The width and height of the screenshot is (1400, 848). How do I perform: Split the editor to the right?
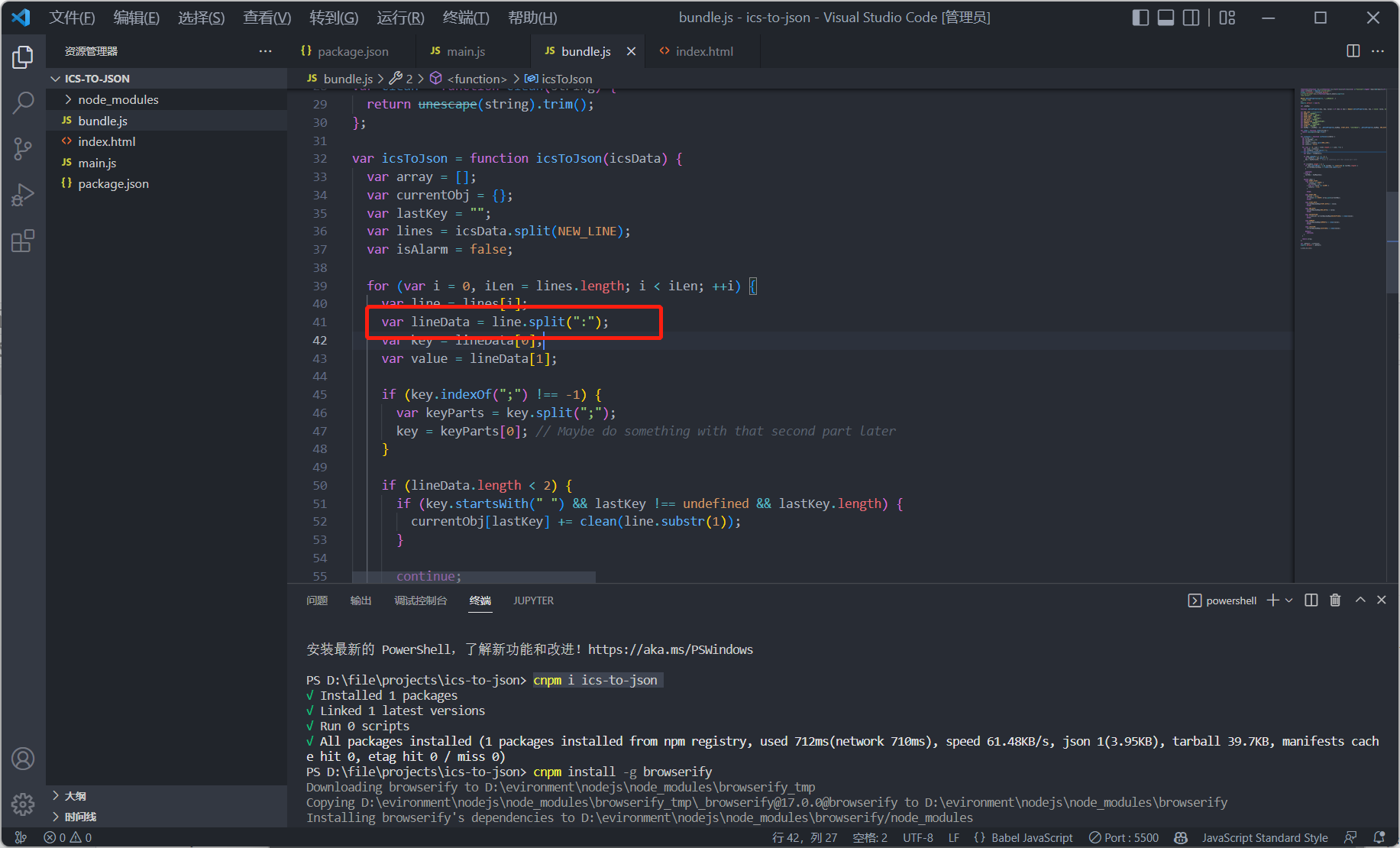tap(1353, 51)
